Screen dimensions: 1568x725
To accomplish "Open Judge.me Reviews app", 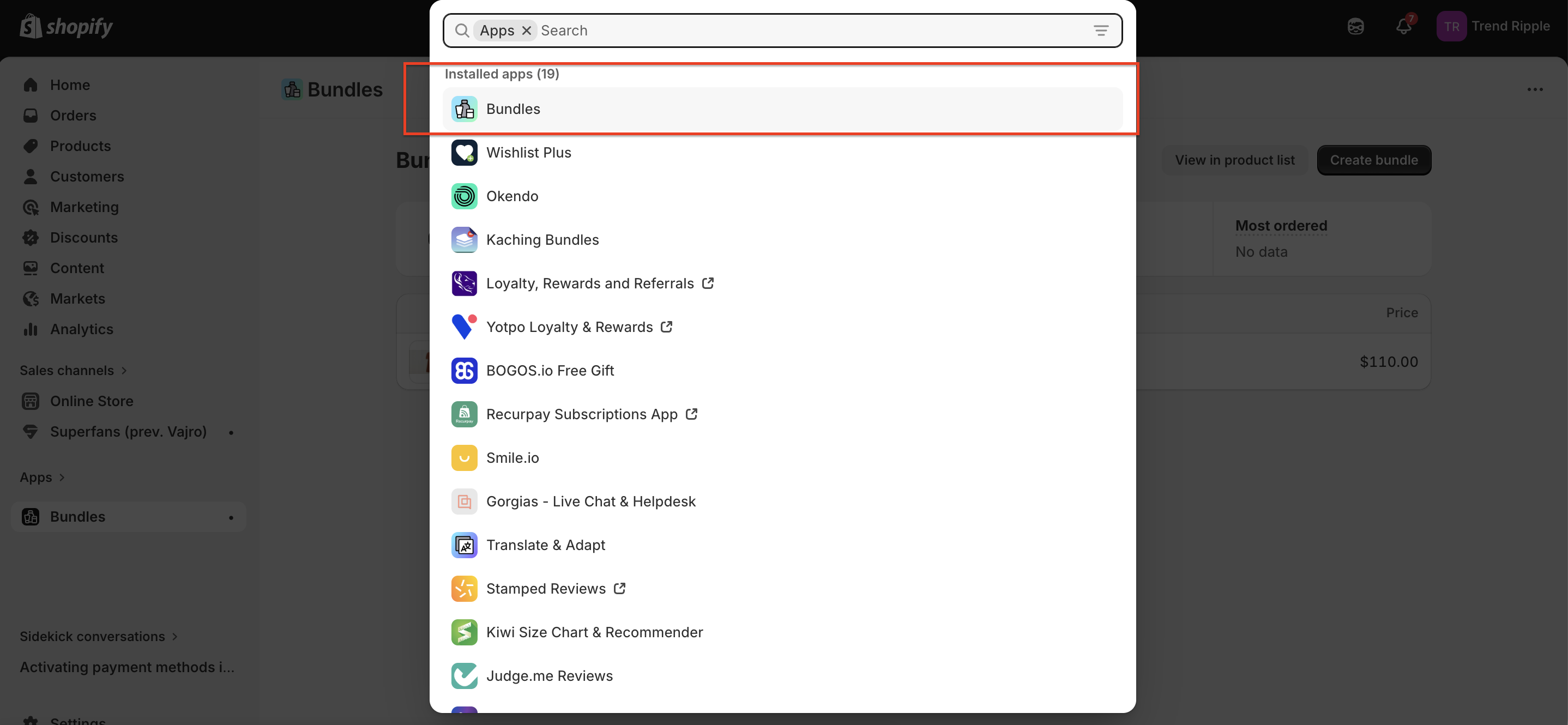I will click(549, 676).
